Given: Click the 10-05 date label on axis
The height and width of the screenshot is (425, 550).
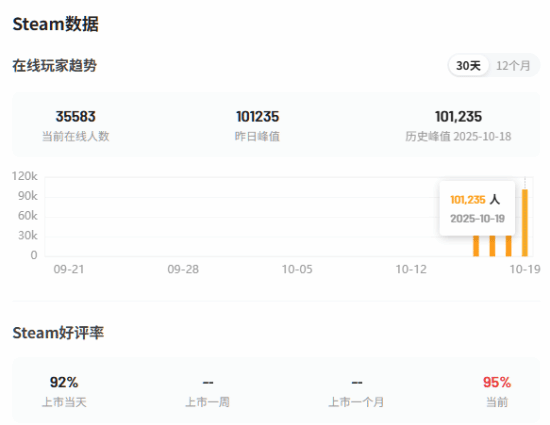Looking at the screenshot, I should (x=297, y=269).
